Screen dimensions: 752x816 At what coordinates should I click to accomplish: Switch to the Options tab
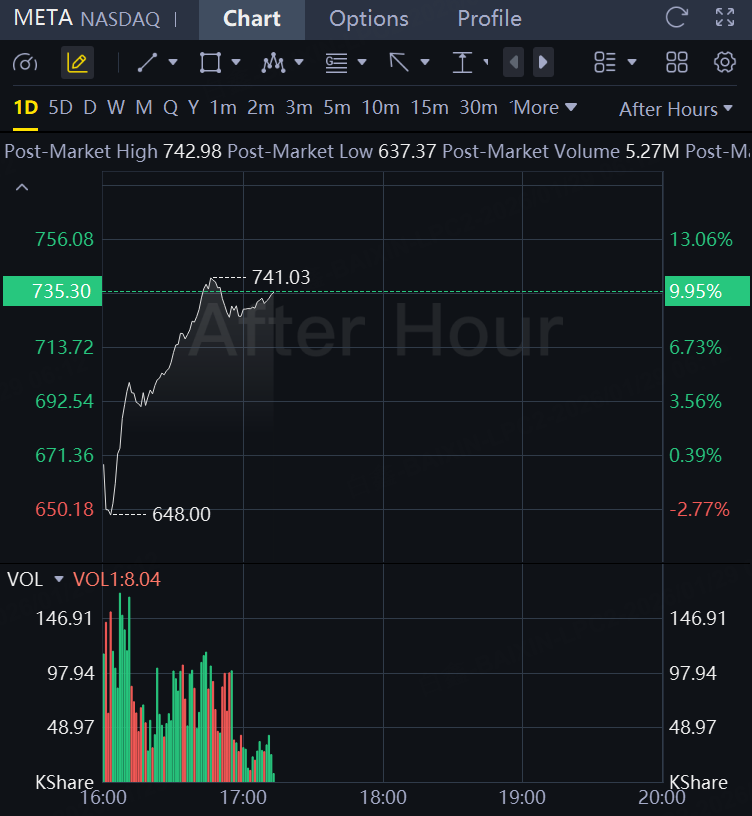point(368,19)
